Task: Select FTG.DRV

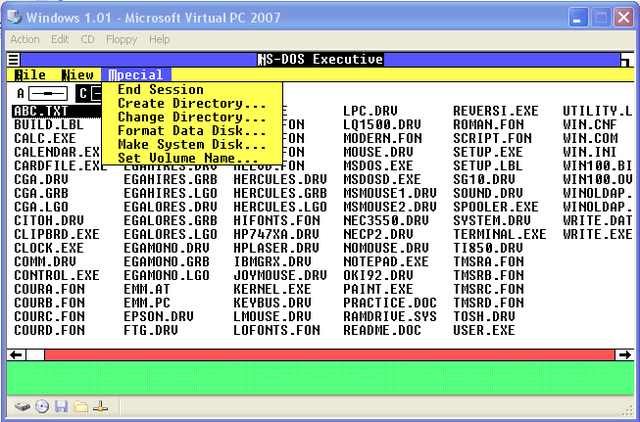Action: tap(151, 330)
